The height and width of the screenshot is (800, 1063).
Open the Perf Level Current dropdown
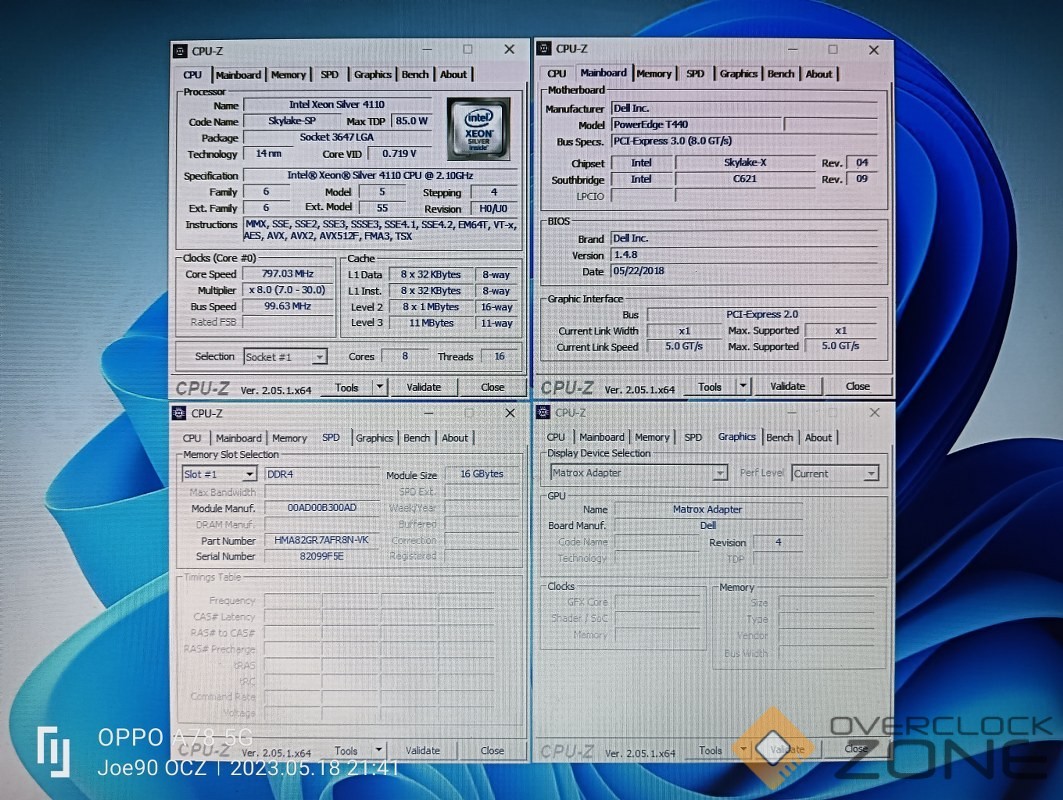tap(871, 473)
